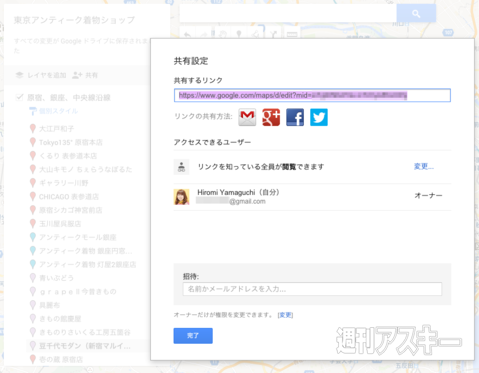Image resolution: width=479 pixels, height=373 pixels.
Task: Select 壱の蔵 原宿店 list entry
Action: click(61, 359)
